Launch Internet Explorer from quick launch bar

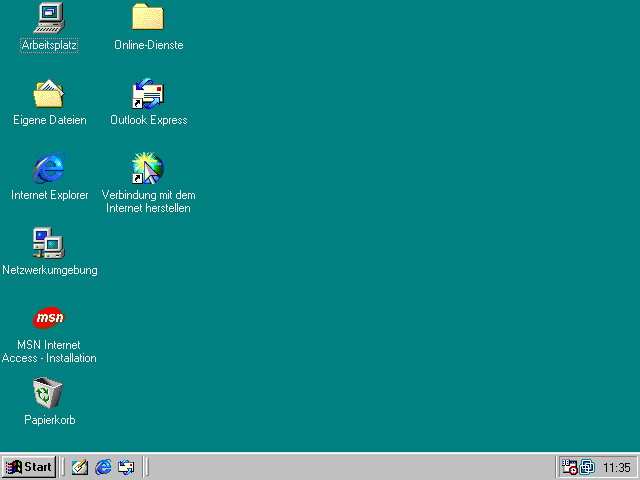(x=103, y=467)
